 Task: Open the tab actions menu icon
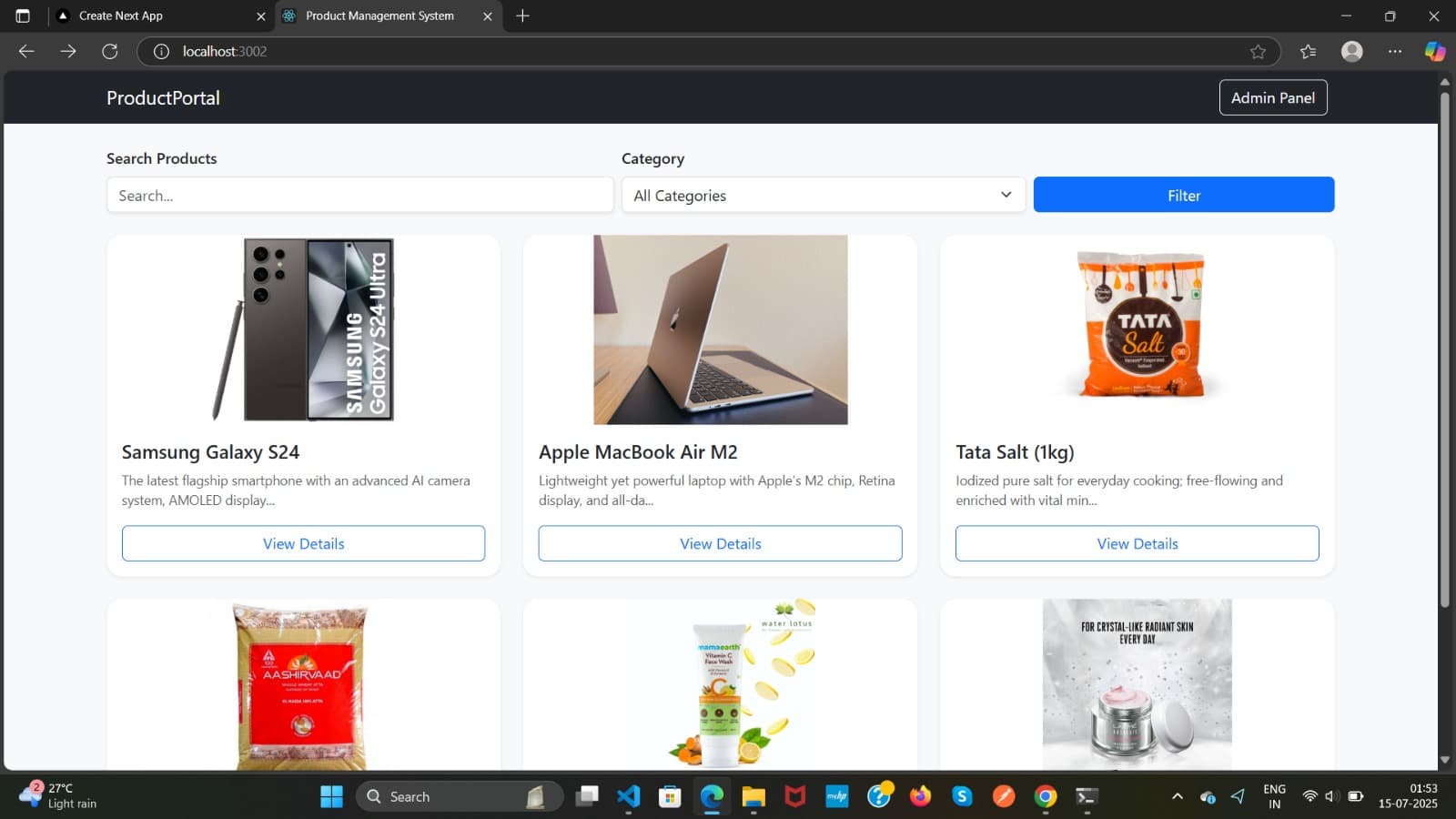(x=23, y=15)
